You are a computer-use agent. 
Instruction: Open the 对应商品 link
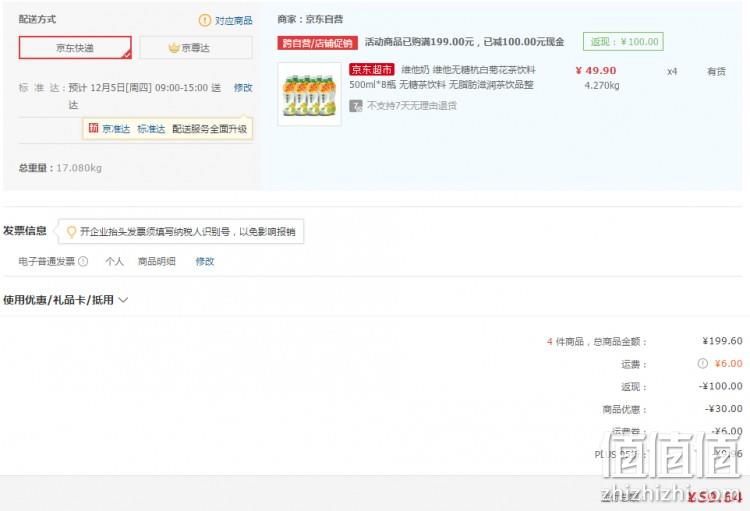[x=233, y=21]
